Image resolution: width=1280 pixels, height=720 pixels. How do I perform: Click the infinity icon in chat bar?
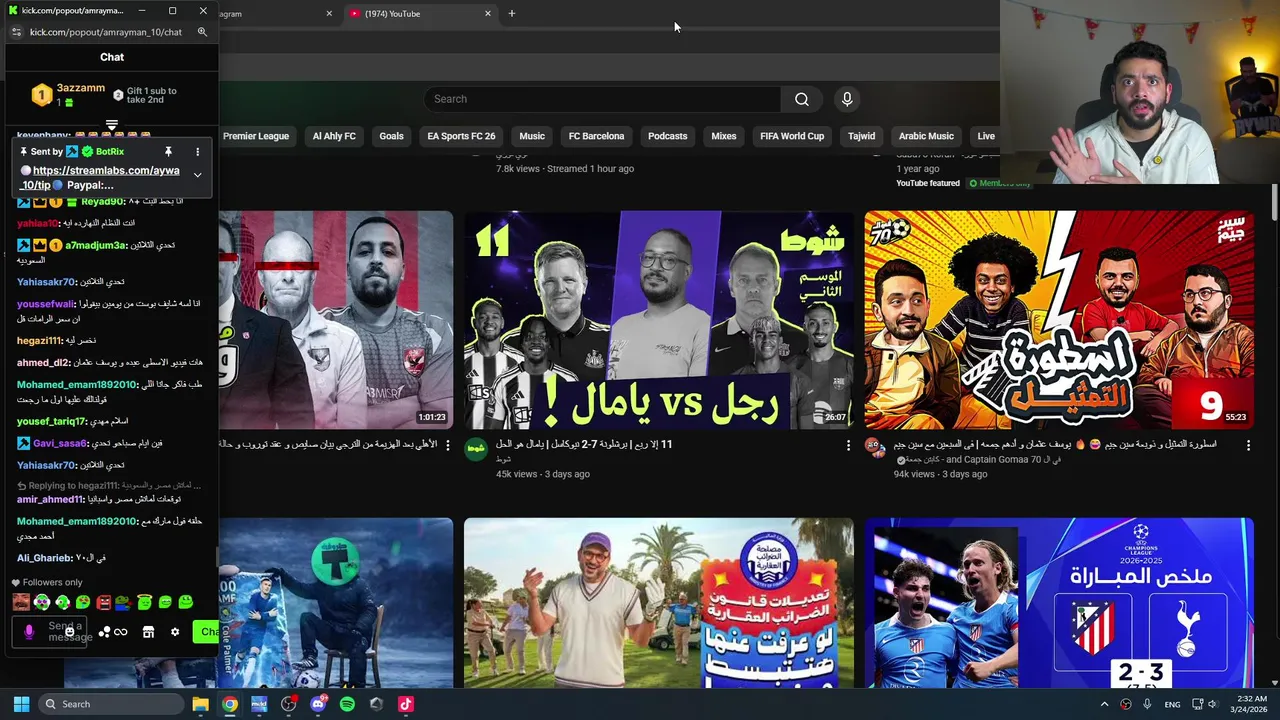point(121,632)
